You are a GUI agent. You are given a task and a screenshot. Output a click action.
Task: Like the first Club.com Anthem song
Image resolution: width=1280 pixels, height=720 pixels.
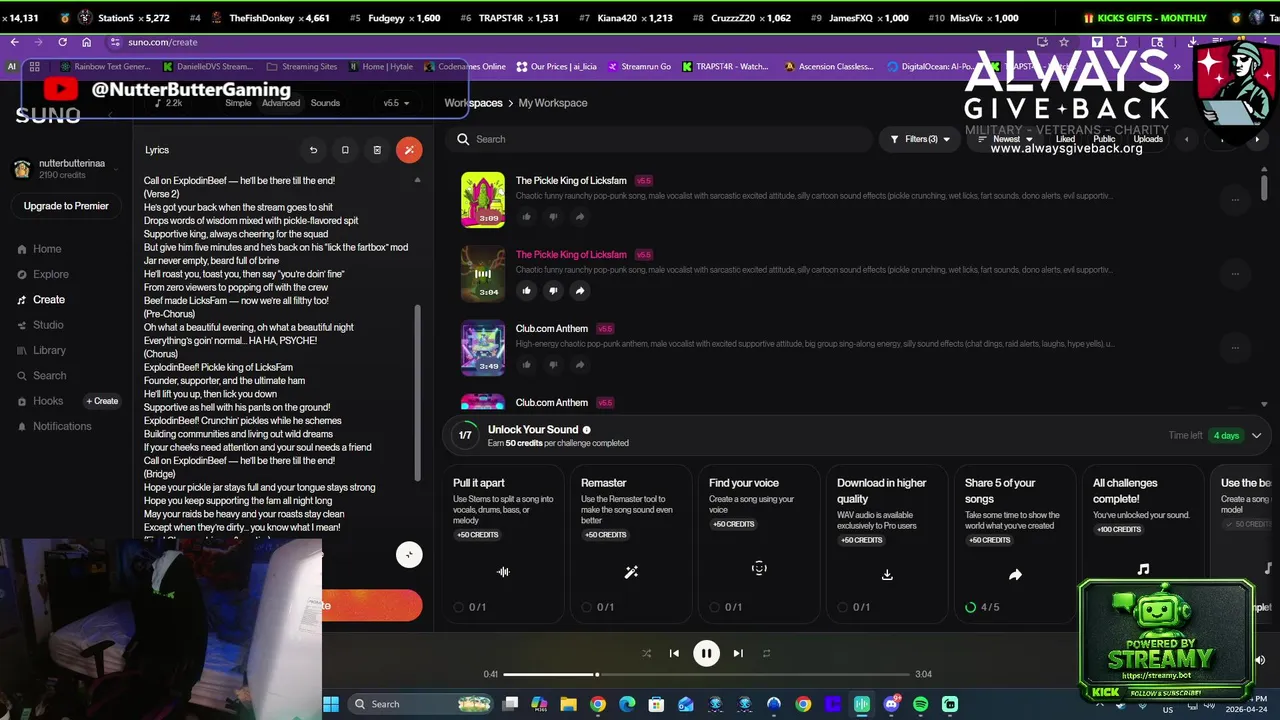pyautogui.click(x=526, y=365)
